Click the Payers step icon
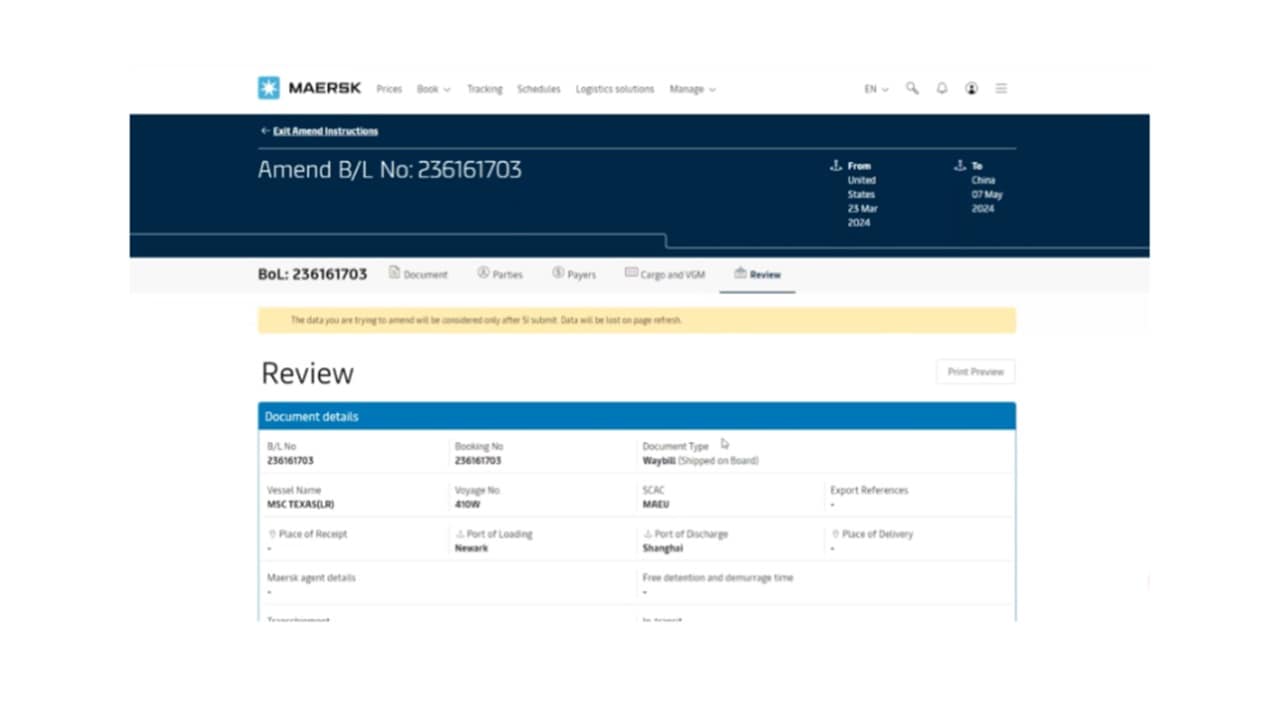The image size is (1280, 720). click(x=558, y=273)
